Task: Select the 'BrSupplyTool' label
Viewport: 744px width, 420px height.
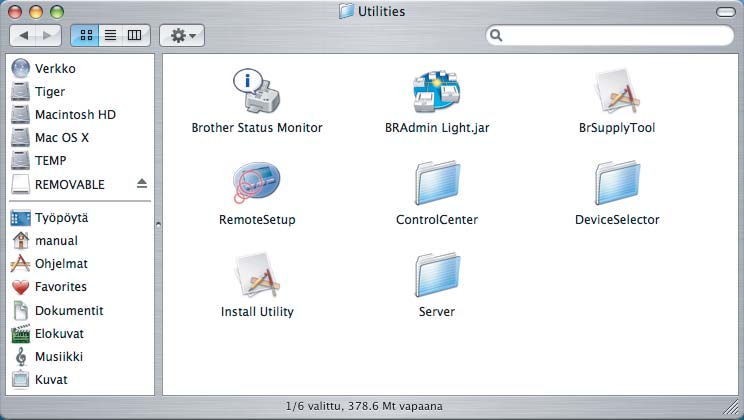Action: (x=617, y=128)
